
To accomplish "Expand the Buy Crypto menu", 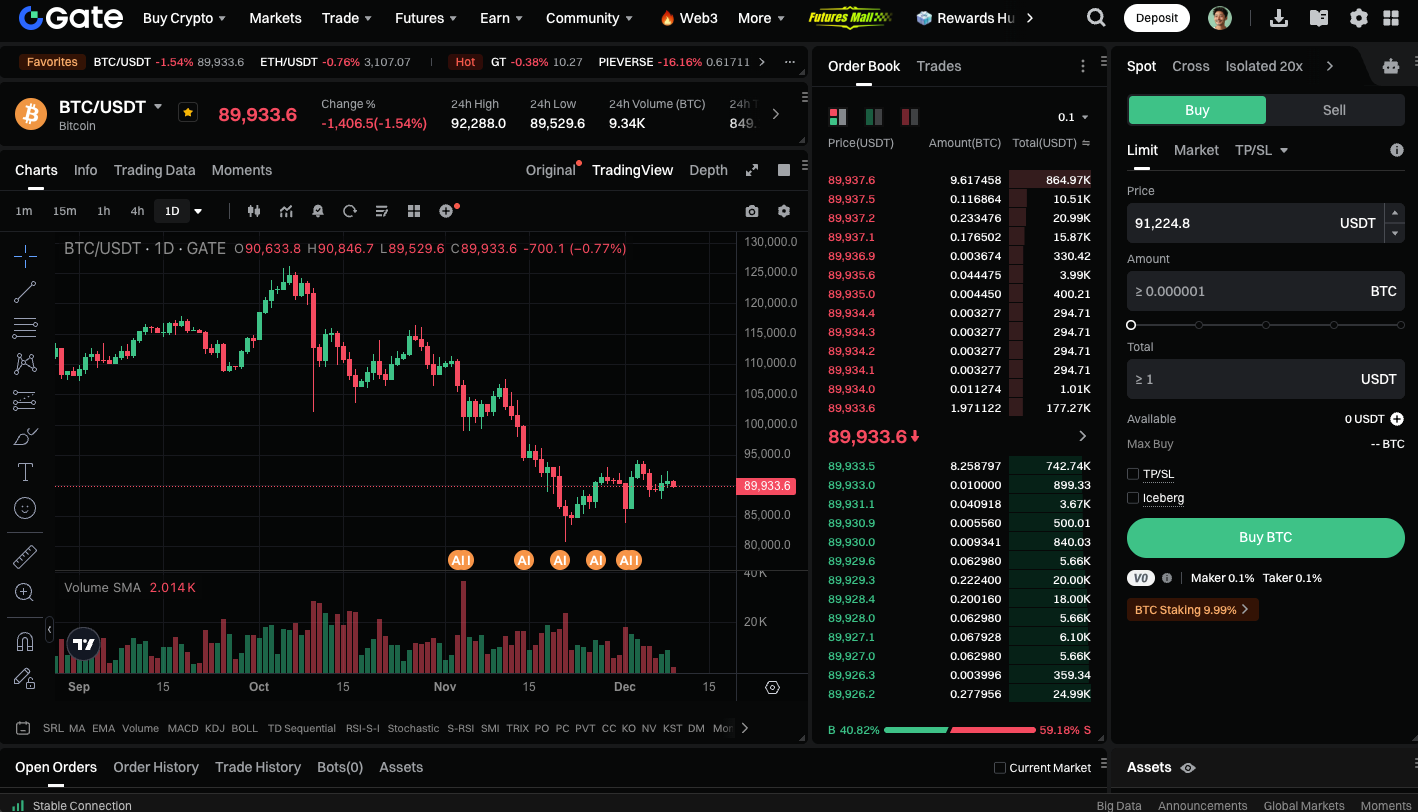I will pyautogui.click(x=184, y=18).
